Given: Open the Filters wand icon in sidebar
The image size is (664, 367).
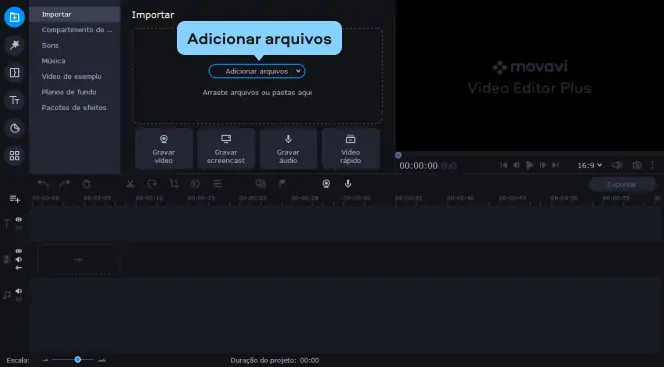Looking at the screenshot, I should (x=14, y=45).
